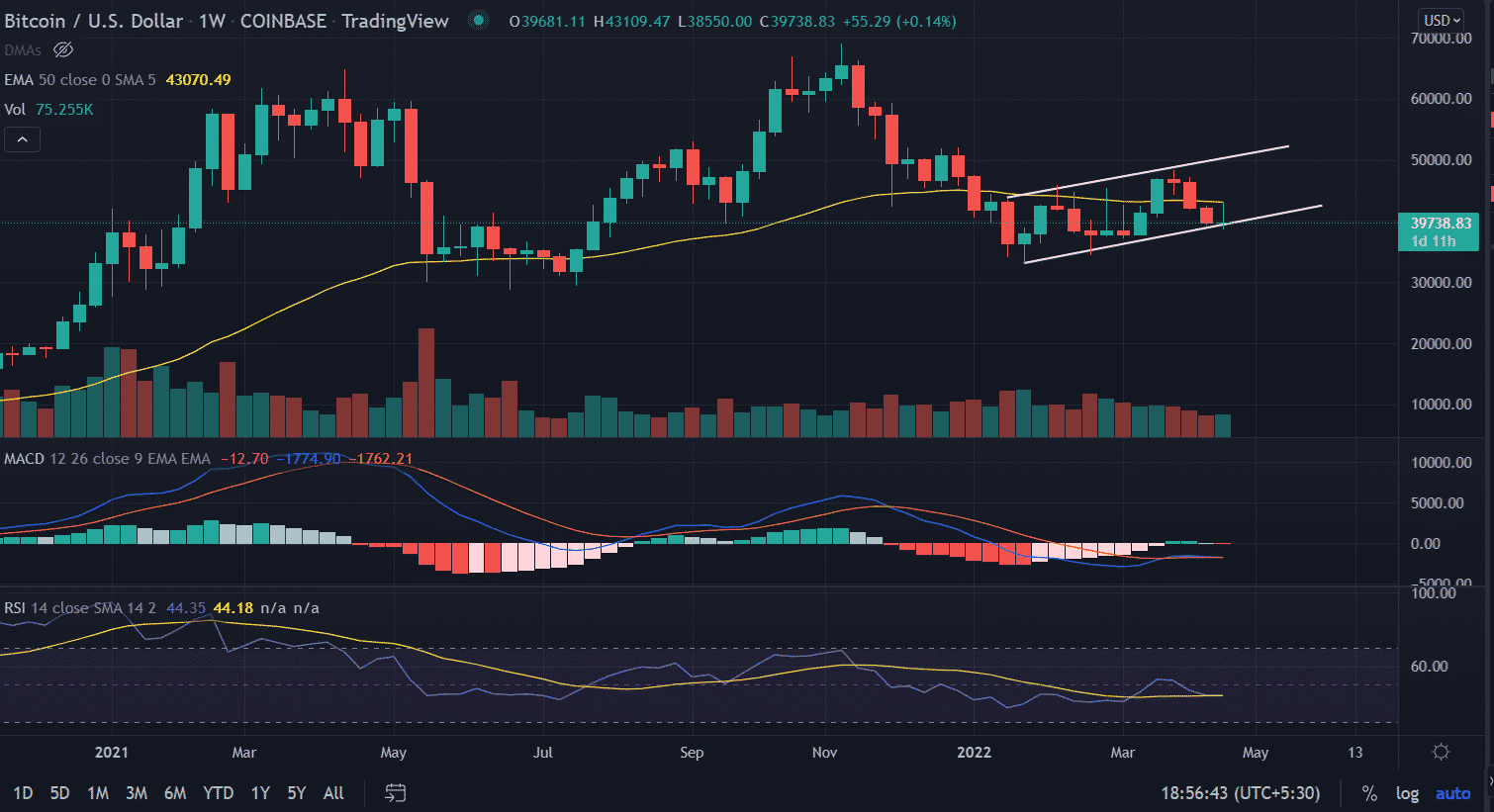
Task: Click the COINBASE exchange label
Action: pos(283,21)
